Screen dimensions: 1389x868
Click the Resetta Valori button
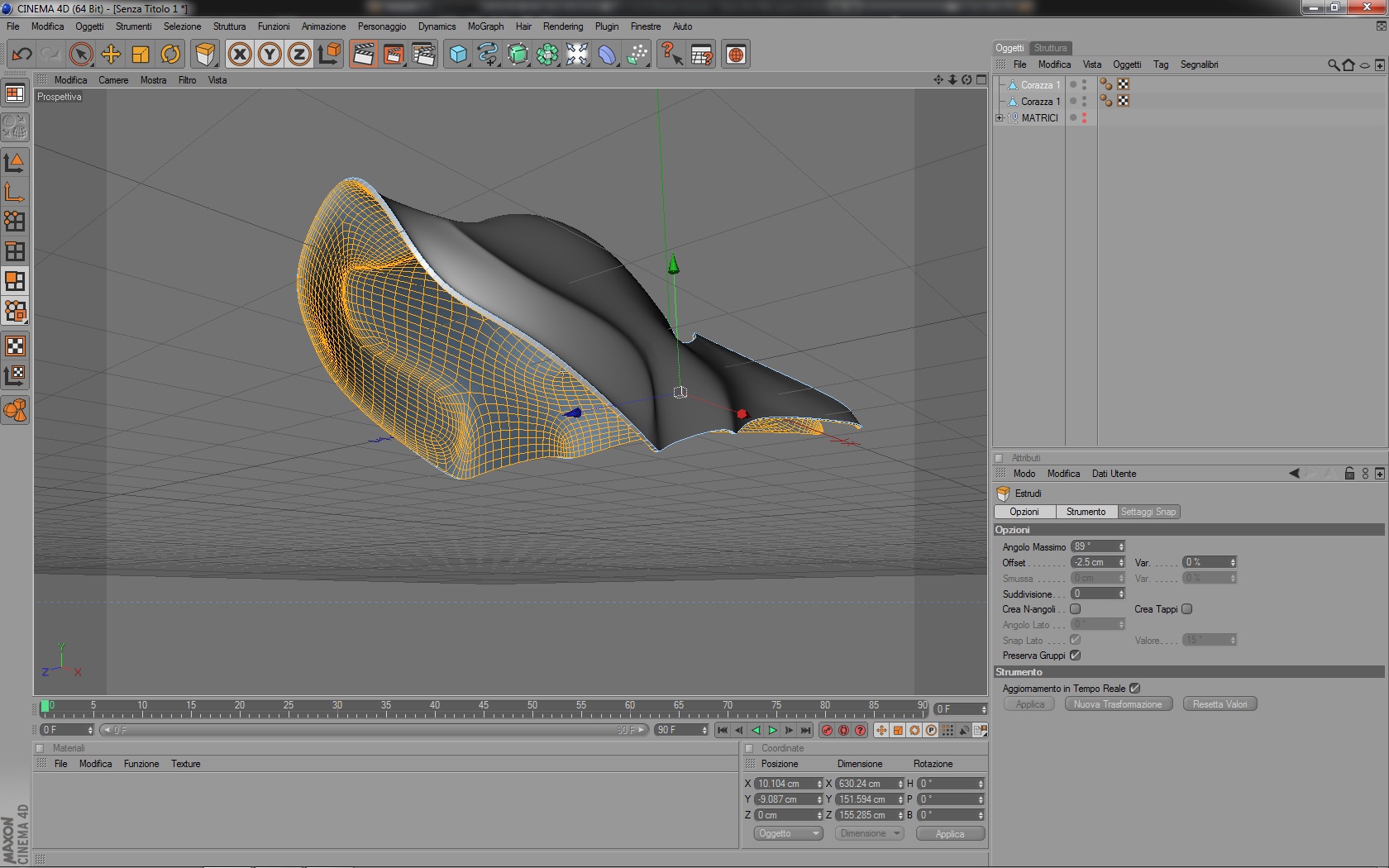(x=1220, y=704)
